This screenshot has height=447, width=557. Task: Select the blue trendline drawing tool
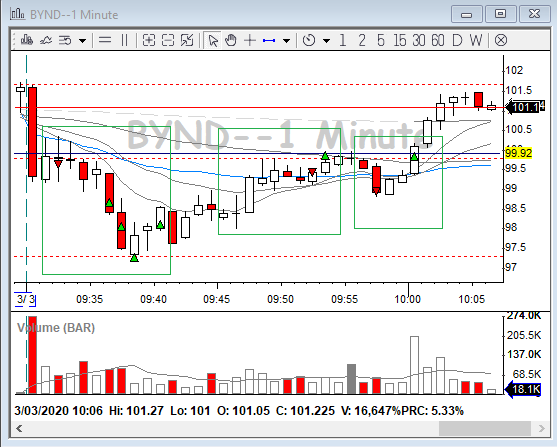(269, 41)
